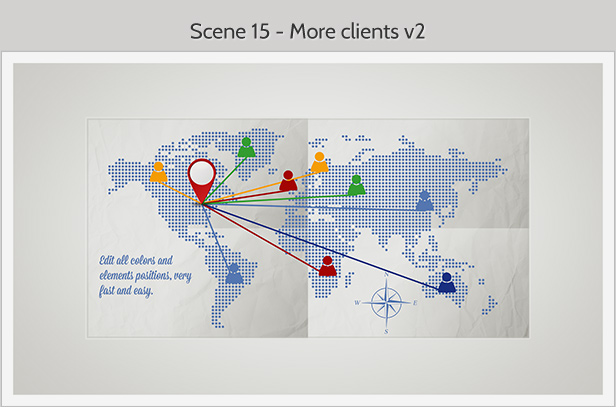Viewport: 616px width, 407px height.
Task: Click the navy person icon on Australia
Action: coord(447,282)
